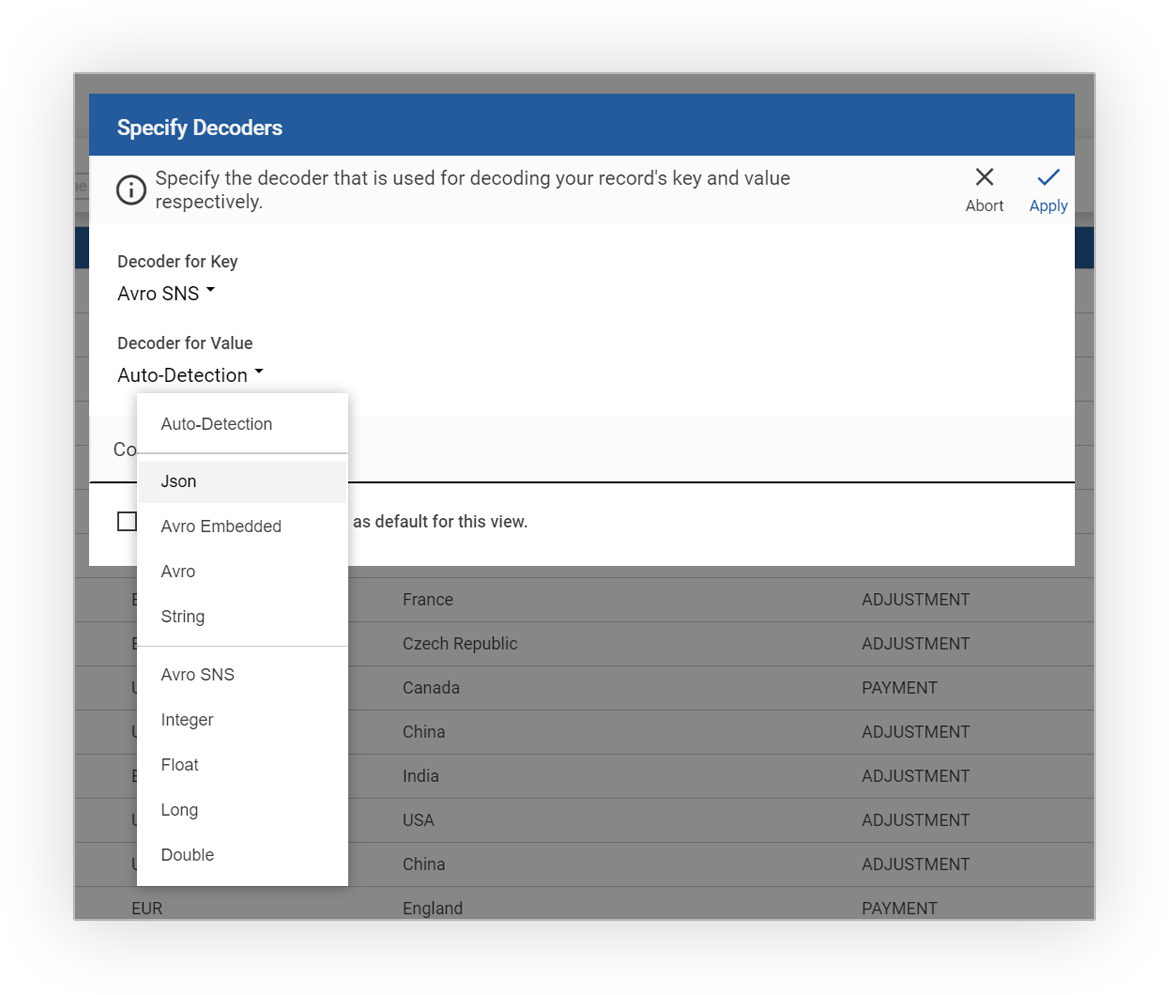Choose Json from the decoder list
This screenshot has width=1169, height=995.
tap(242, 481)
